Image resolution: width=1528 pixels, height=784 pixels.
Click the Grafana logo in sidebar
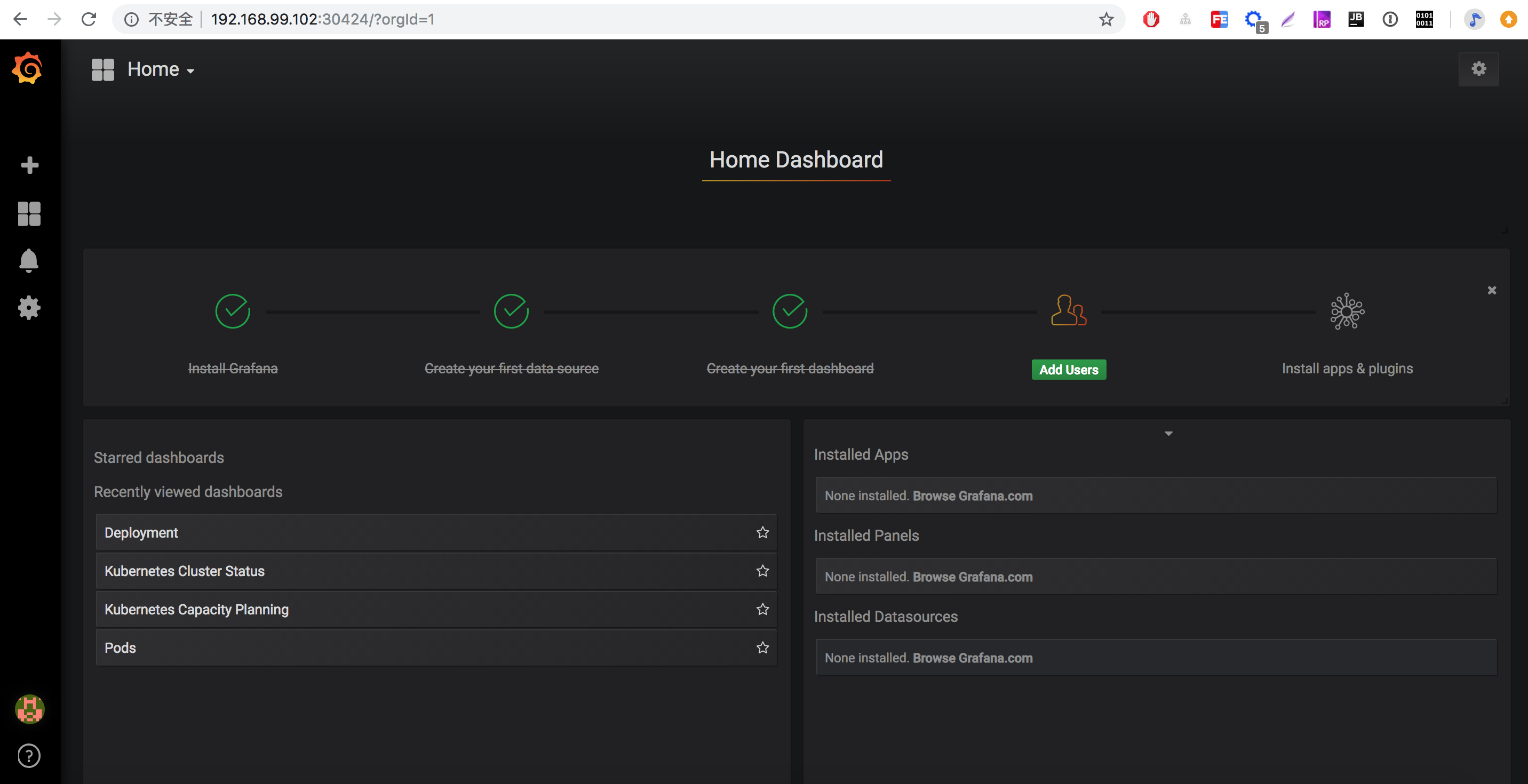click(x=27, y=68)
